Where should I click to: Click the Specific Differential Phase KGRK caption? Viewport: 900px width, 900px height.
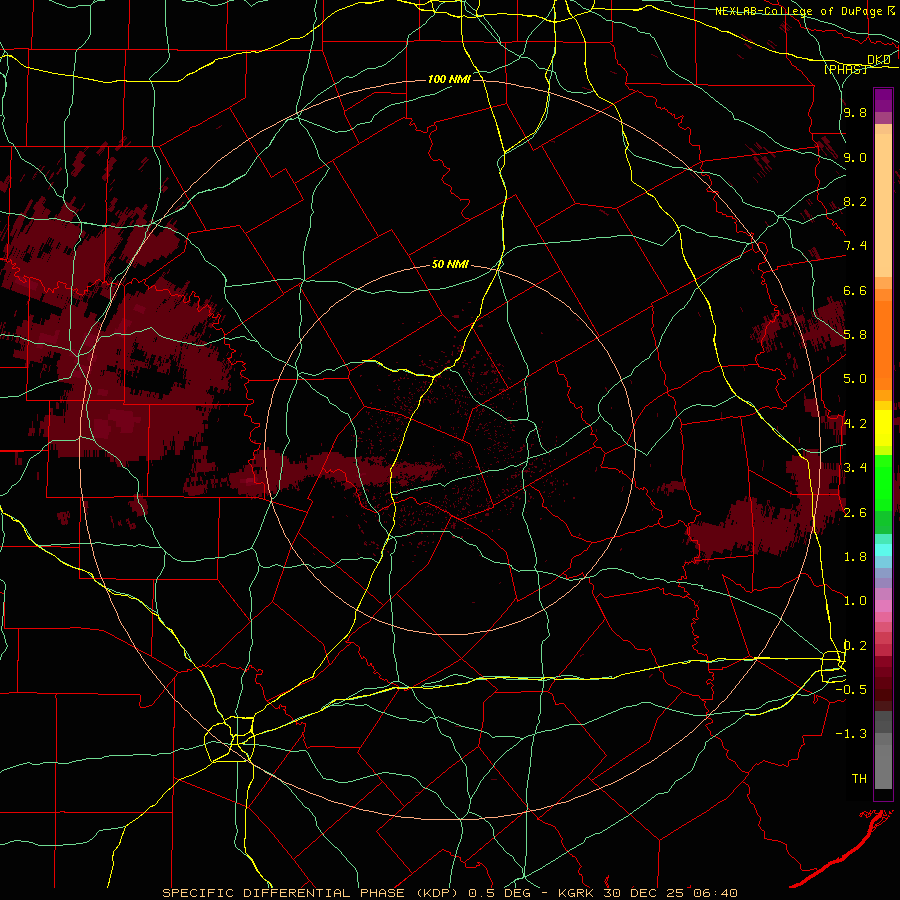[450, 893]
